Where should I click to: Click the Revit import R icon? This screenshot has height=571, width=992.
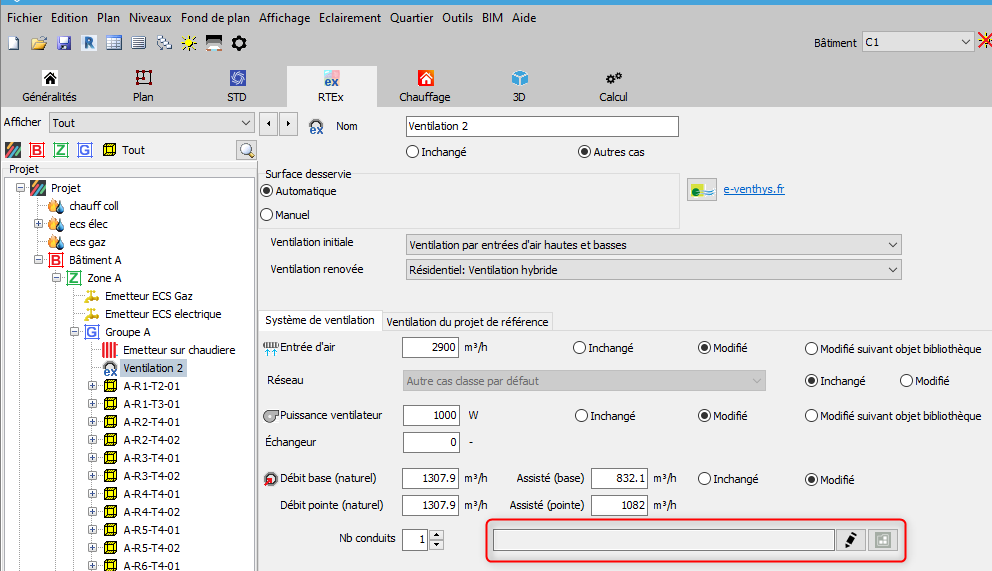[89, 43]
